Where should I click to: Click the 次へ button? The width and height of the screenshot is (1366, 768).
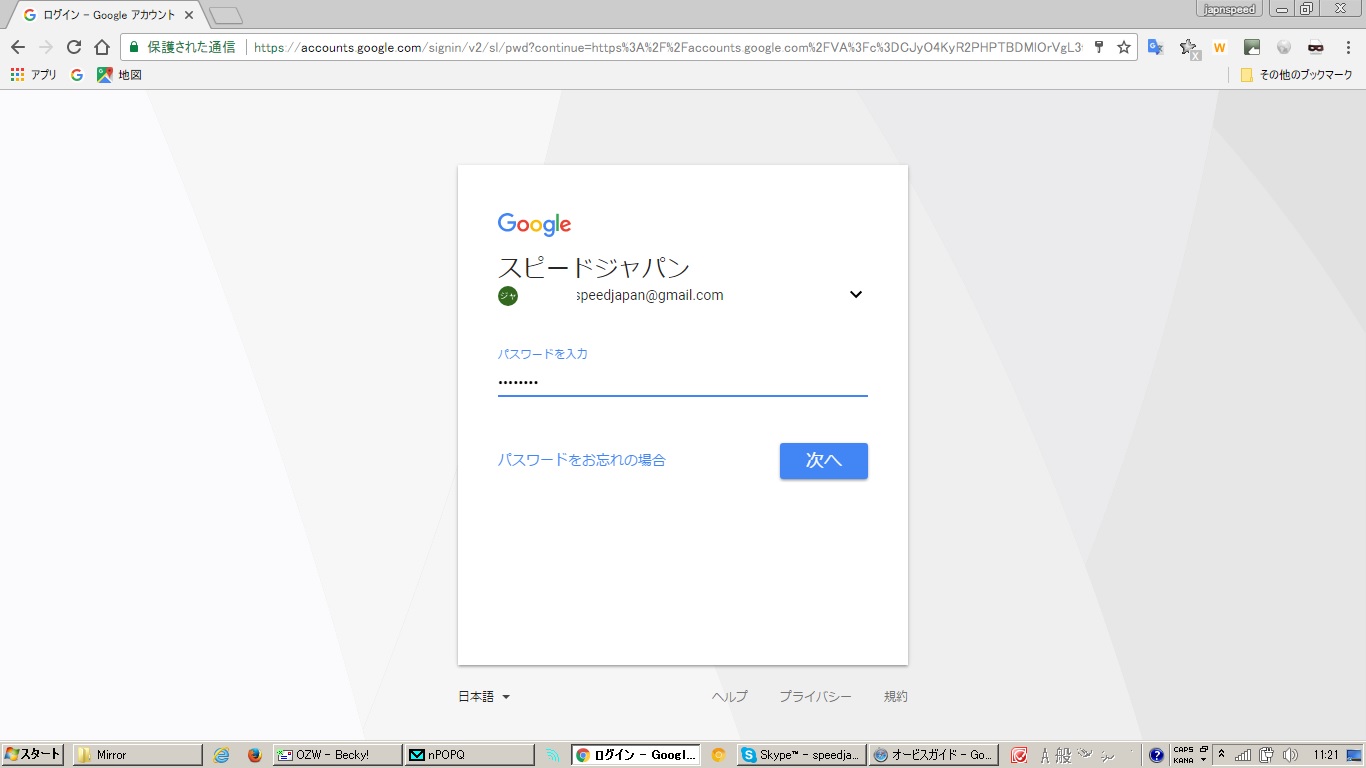click(x=824, y=461)
